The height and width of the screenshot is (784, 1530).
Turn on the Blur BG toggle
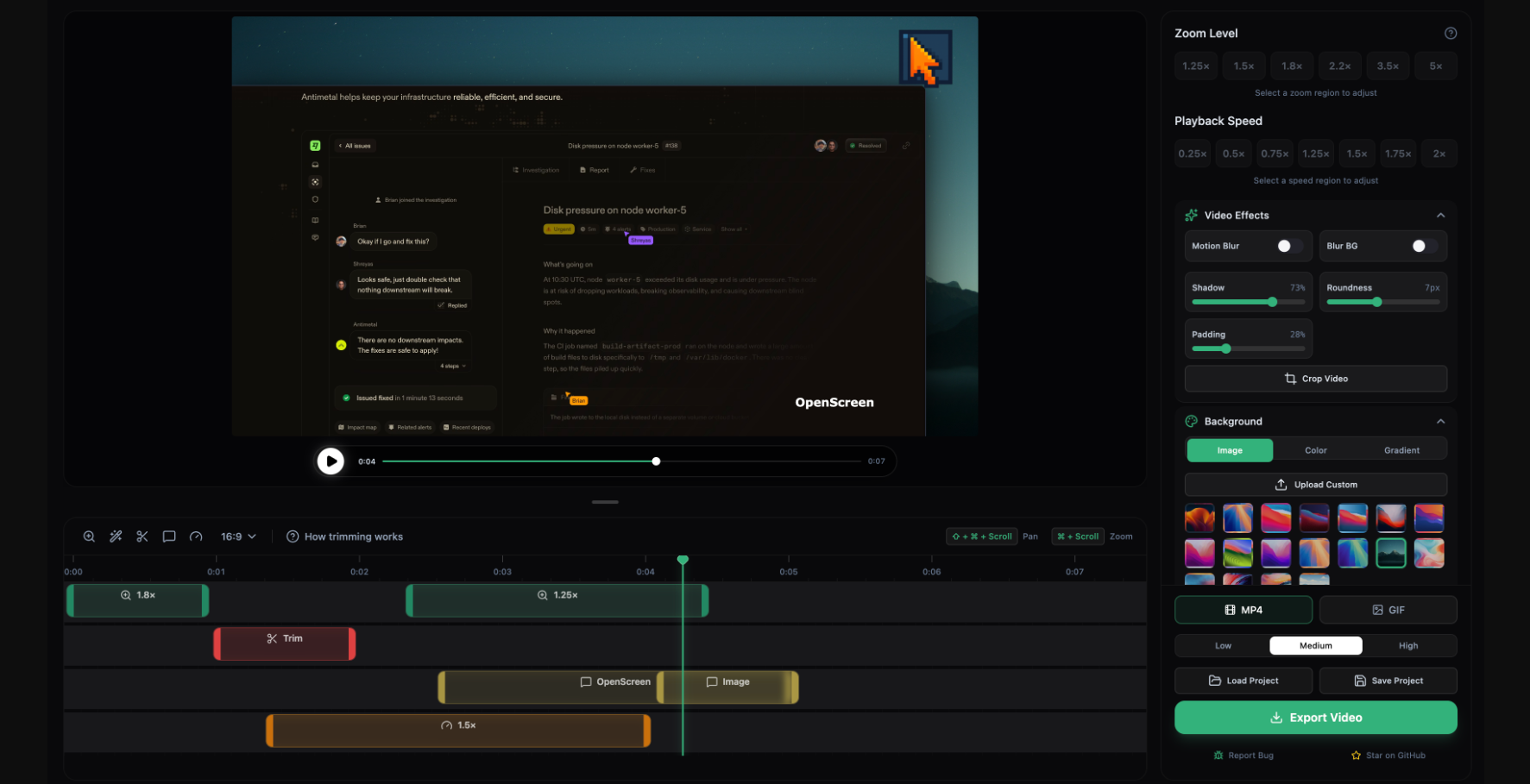pos(1423,247)
